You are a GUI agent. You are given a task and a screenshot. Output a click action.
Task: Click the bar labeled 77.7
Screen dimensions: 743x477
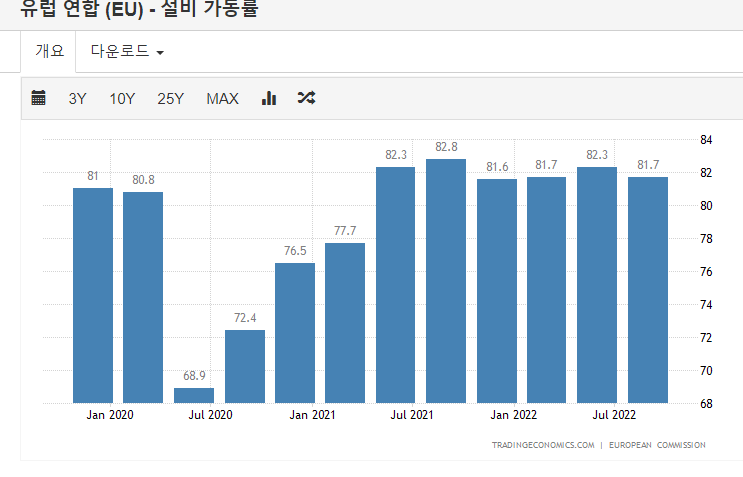(345, 323)
